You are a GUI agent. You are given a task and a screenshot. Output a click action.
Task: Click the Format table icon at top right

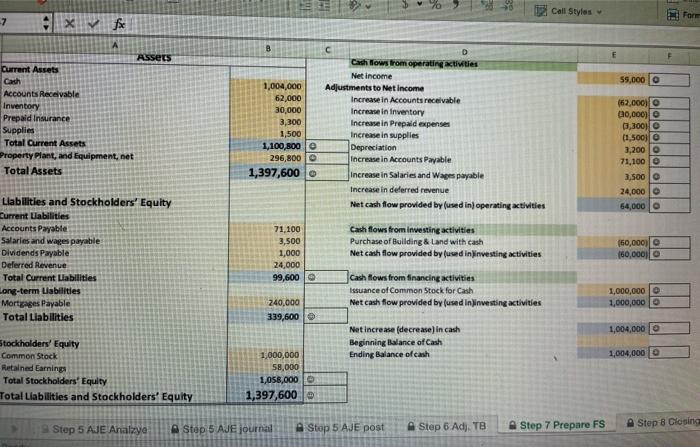pyautogui.click(x=672, y=15)
